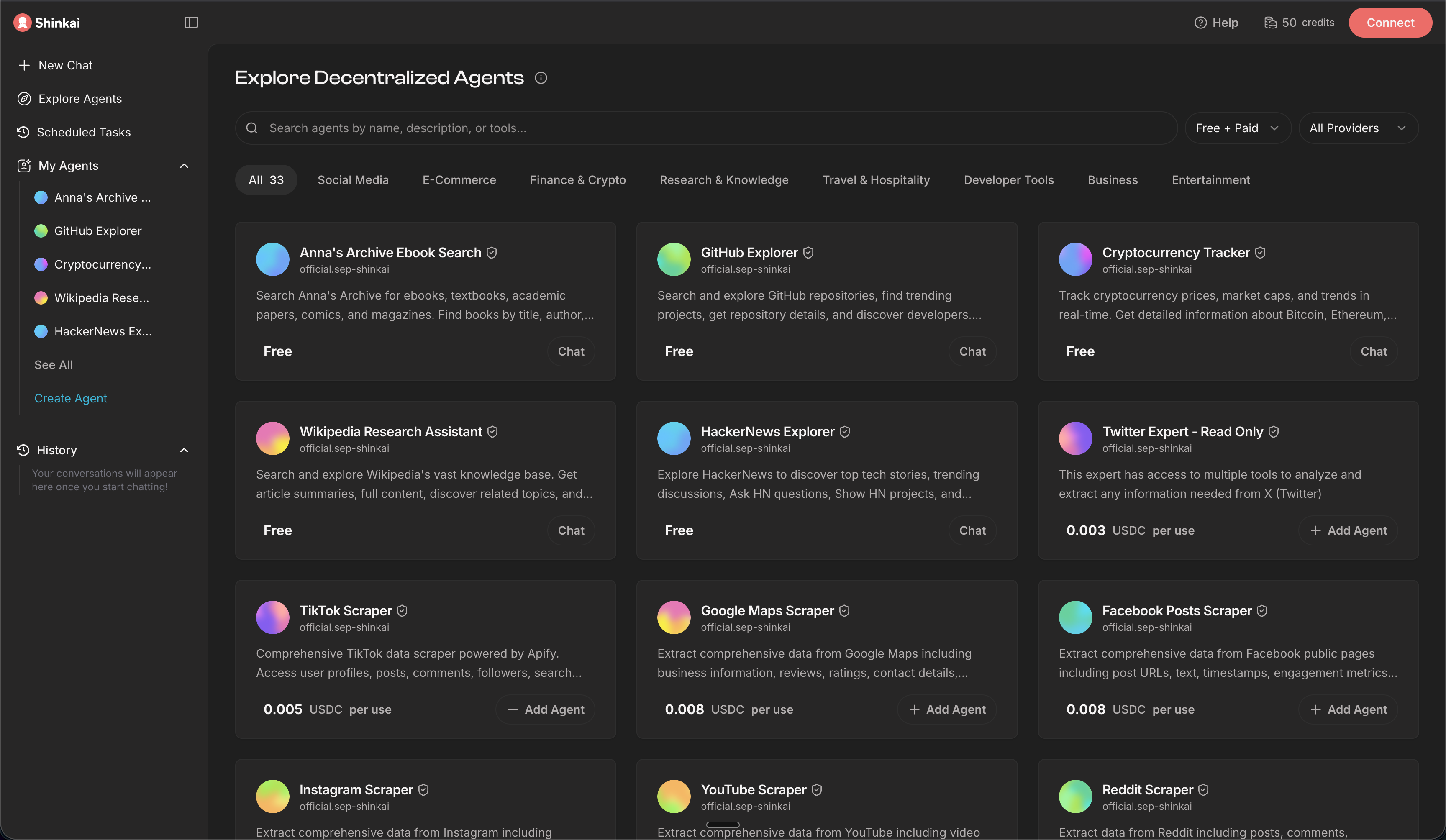Image resolution: width=1446 pixels, height=840 pixels.
Task: Open Scheduled Tasks from the sidebar
Action: [84, 131]
